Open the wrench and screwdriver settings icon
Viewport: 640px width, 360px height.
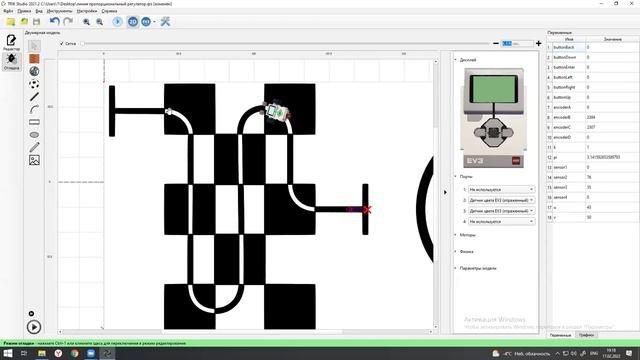[x=165, y=22]
